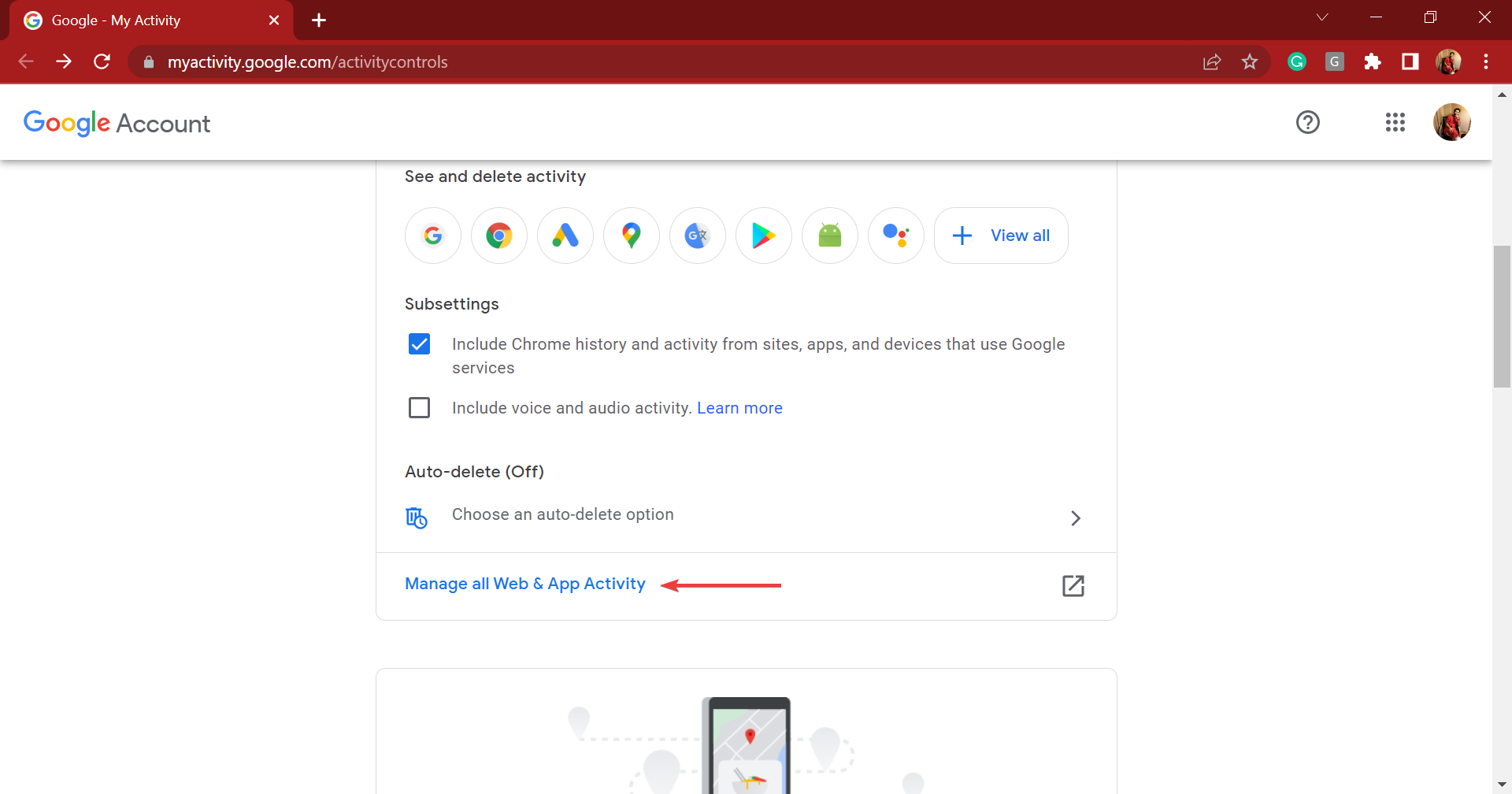Click scrollbar down arrow
Image resolution: width=1512 pixels, height=794 pixels.
pos(1502,785)
